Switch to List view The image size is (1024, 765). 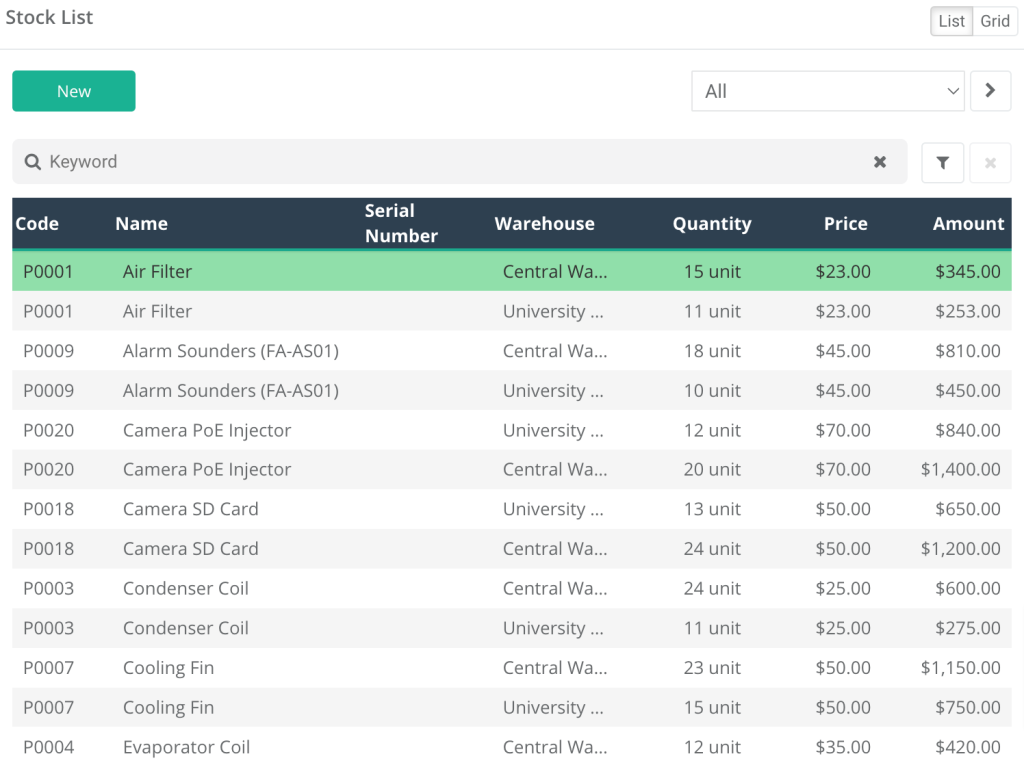952,21
